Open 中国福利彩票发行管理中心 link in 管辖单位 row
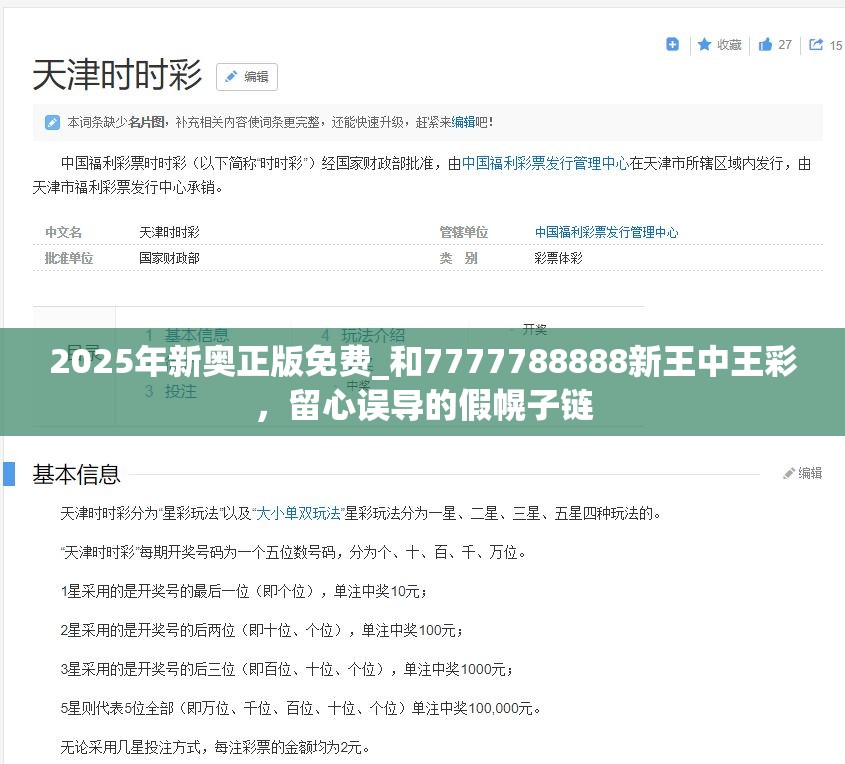The height and width of the screenshot is (764, 845). 606,232
